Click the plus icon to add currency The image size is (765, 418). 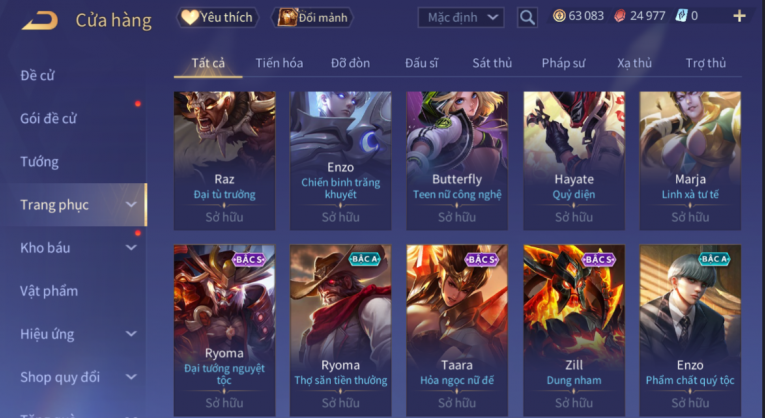click(x=740, y=16)
